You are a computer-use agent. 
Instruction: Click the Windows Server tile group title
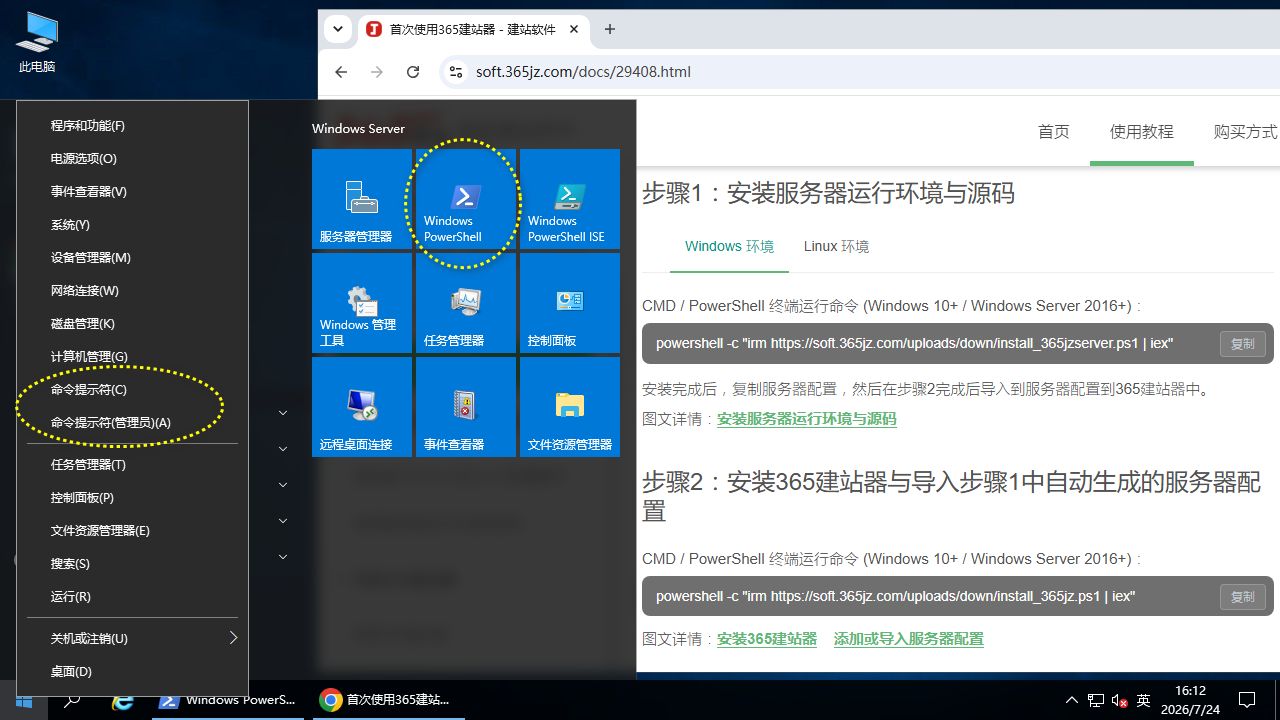click(x=358, y=128)
